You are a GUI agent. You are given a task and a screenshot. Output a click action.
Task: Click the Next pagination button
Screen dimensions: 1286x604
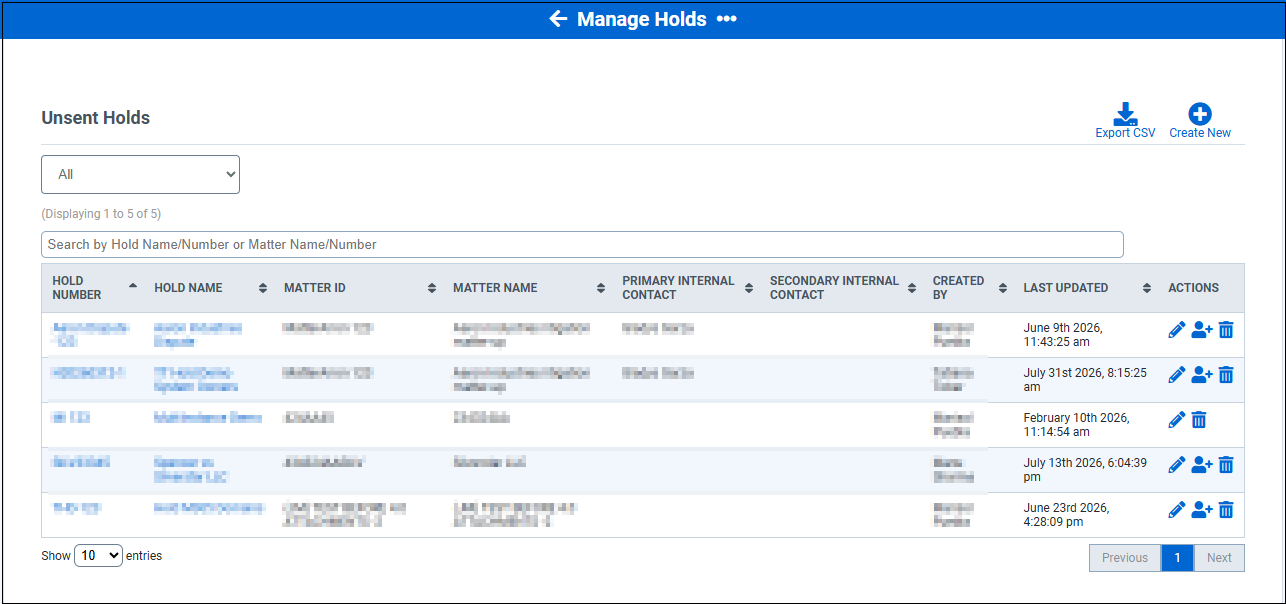point(1219,558)
